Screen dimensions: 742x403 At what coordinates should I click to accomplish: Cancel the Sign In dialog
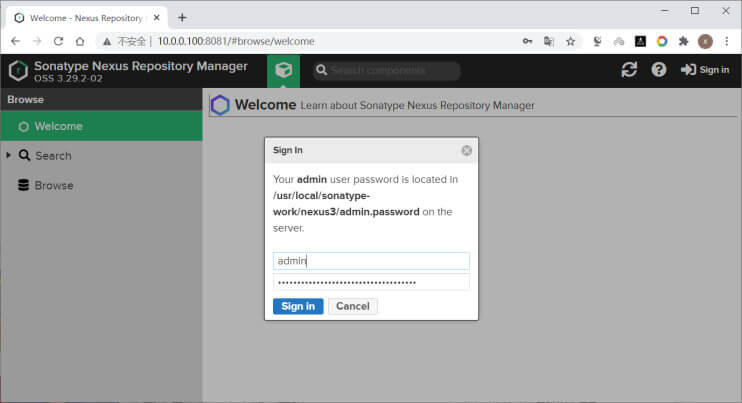(353, 306)
